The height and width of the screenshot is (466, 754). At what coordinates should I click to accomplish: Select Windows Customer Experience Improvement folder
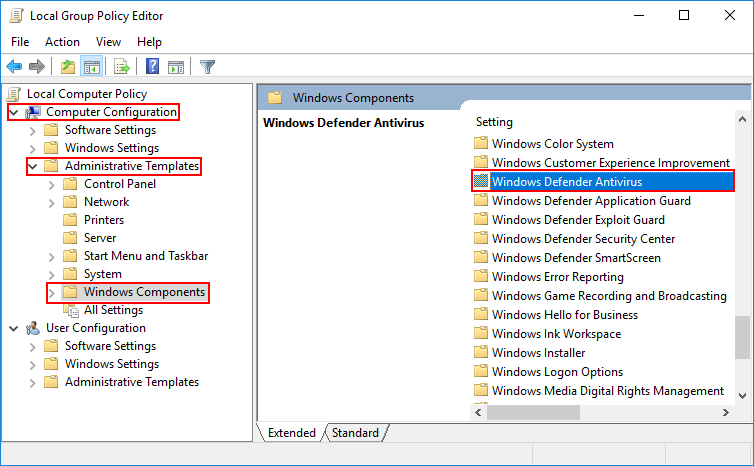[x=611, y=163]
